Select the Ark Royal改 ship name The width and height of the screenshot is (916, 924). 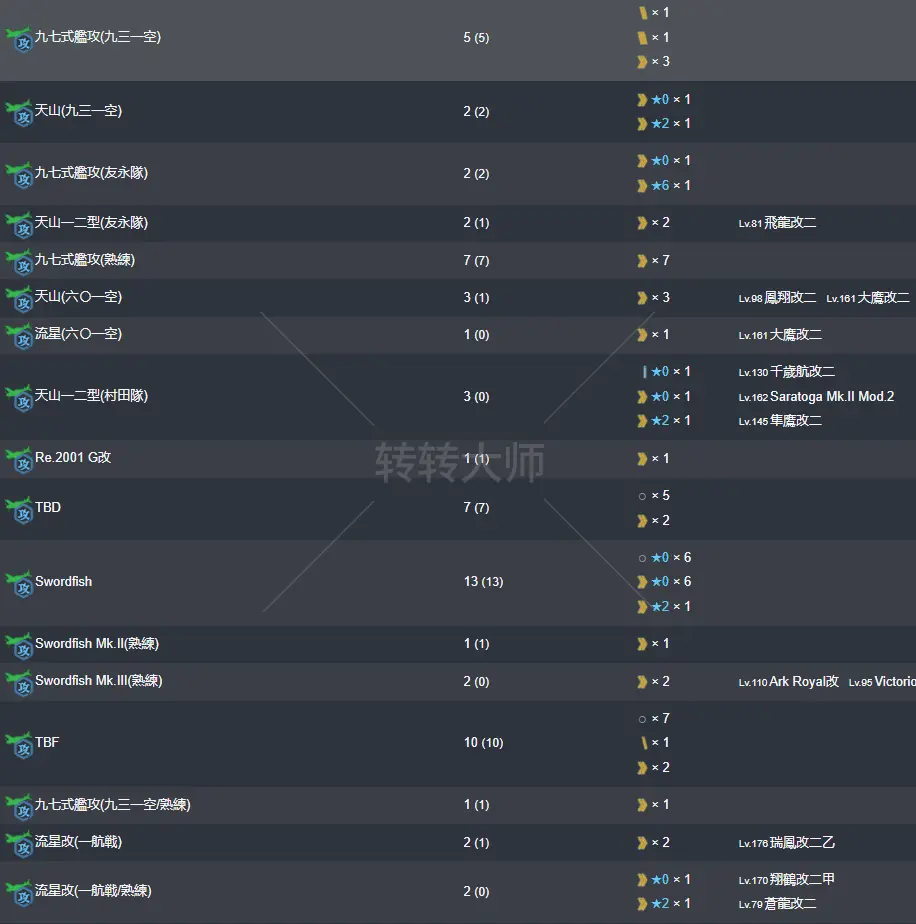click(804, 682)
